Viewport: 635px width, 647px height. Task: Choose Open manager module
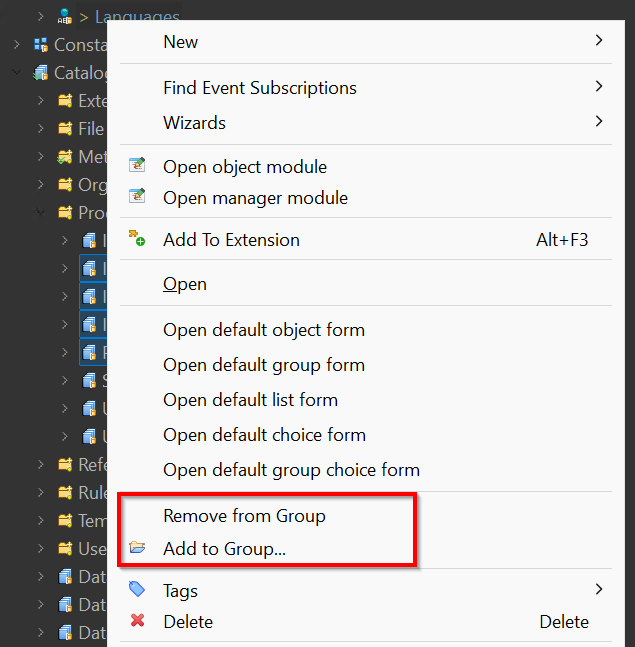(x=366, y=198)
